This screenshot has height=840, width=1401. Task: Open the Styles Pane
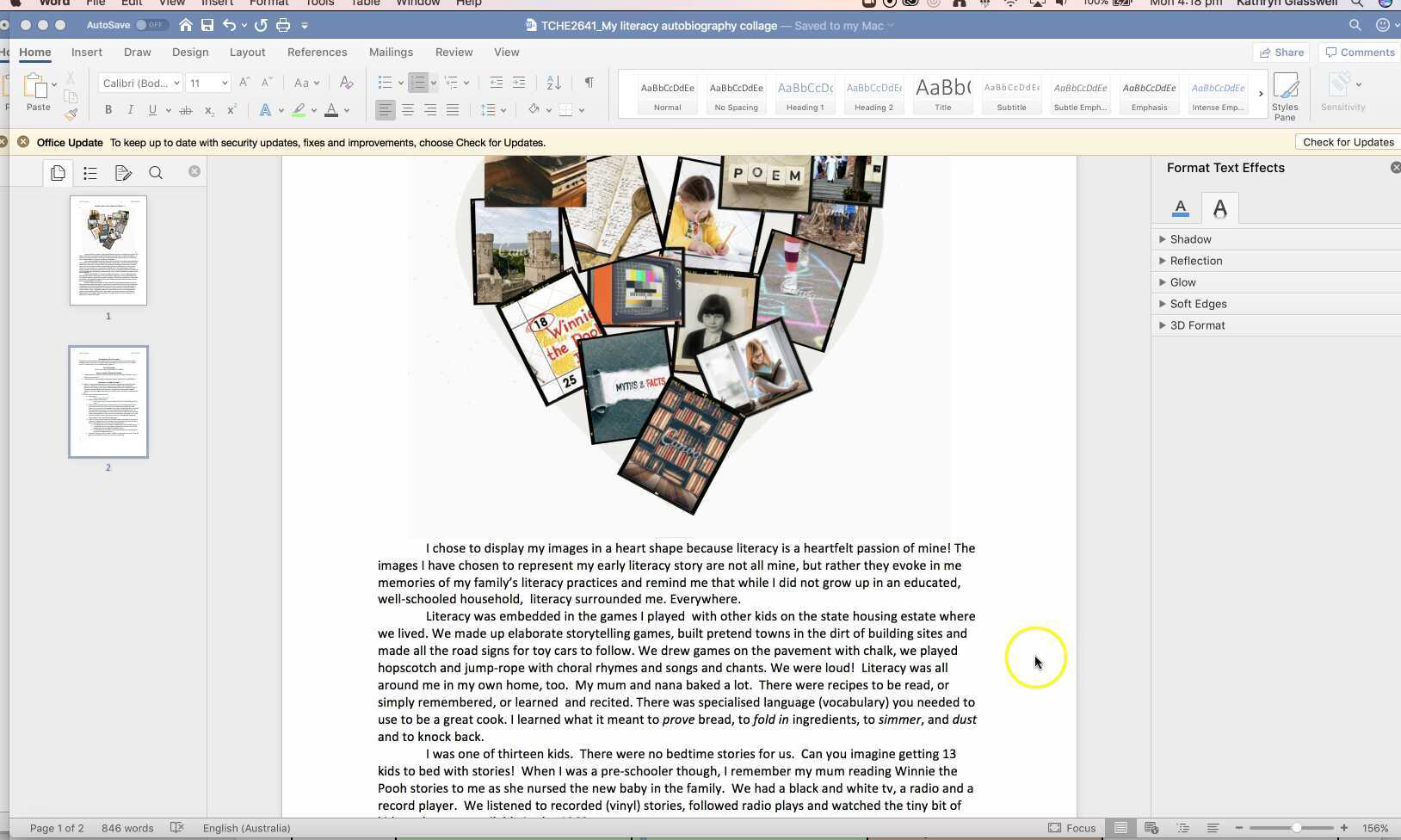click(x=1286, y=95)
